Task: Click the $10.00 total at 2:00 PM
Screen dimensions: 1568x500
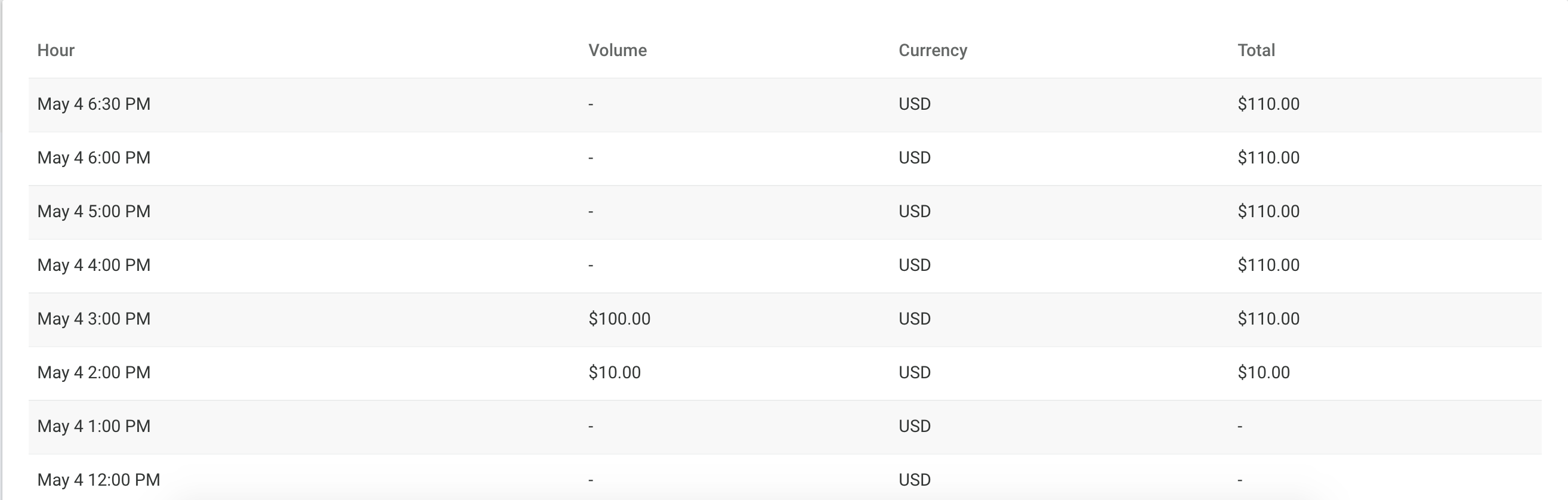Action: [1263, 372]
